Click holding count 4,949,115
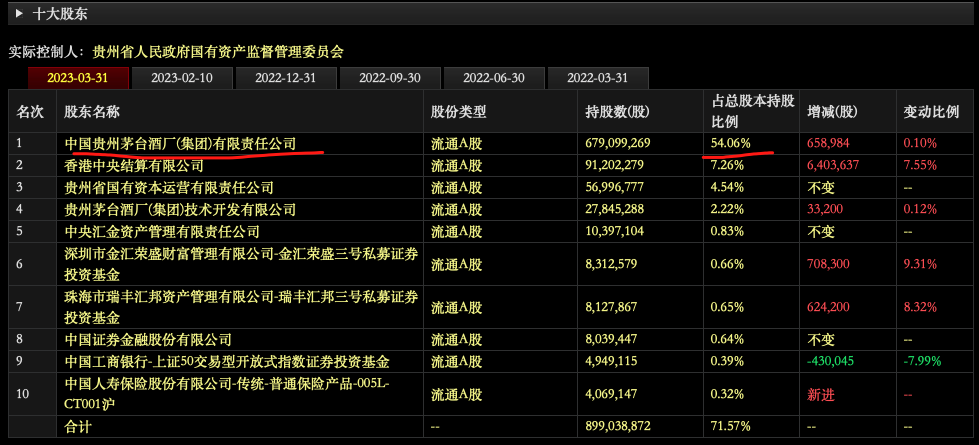 pos(611,361)
